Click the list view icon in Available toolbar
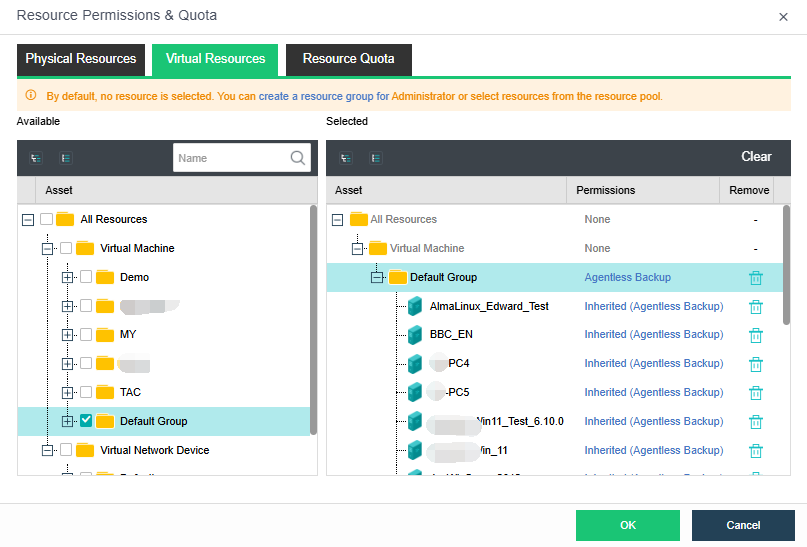This screenshot has height=547, width=807. click(x=66, y=158)
